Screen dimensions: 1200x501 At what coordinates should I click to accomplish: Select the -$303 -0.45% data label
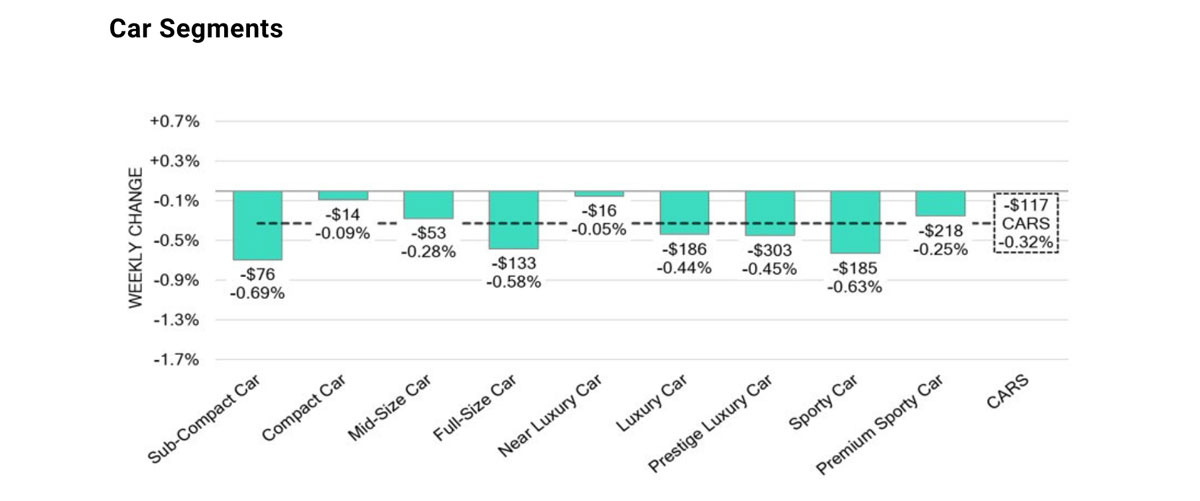pyautogui.click(x=769, y=259)
